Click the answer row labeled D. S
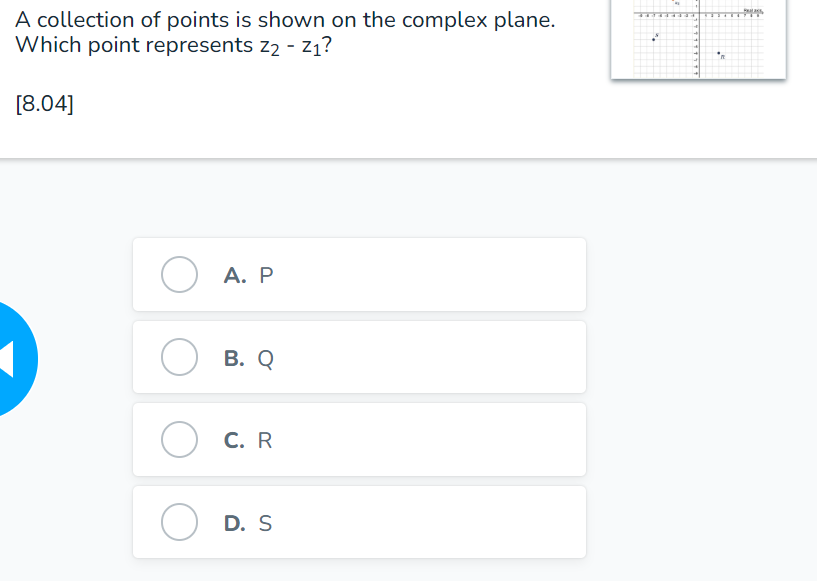Viewport: 817px width, 581px height. click(359, 521)
